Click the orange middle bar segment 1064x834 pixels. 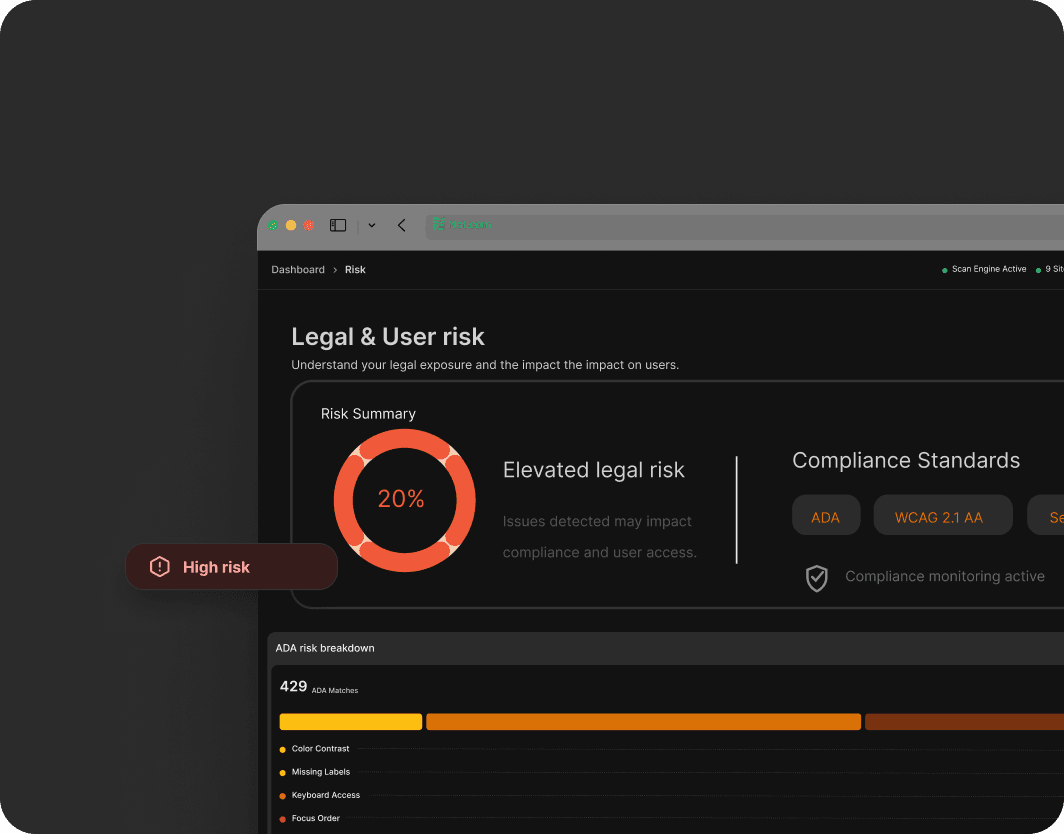coord(643,722)
